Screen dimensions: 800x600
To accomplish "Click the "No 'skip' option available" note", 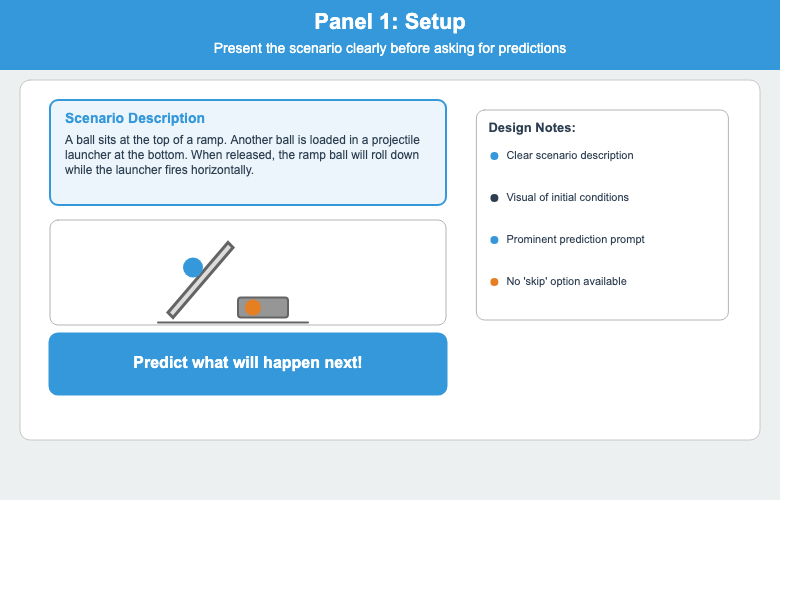I will point(566,282).
